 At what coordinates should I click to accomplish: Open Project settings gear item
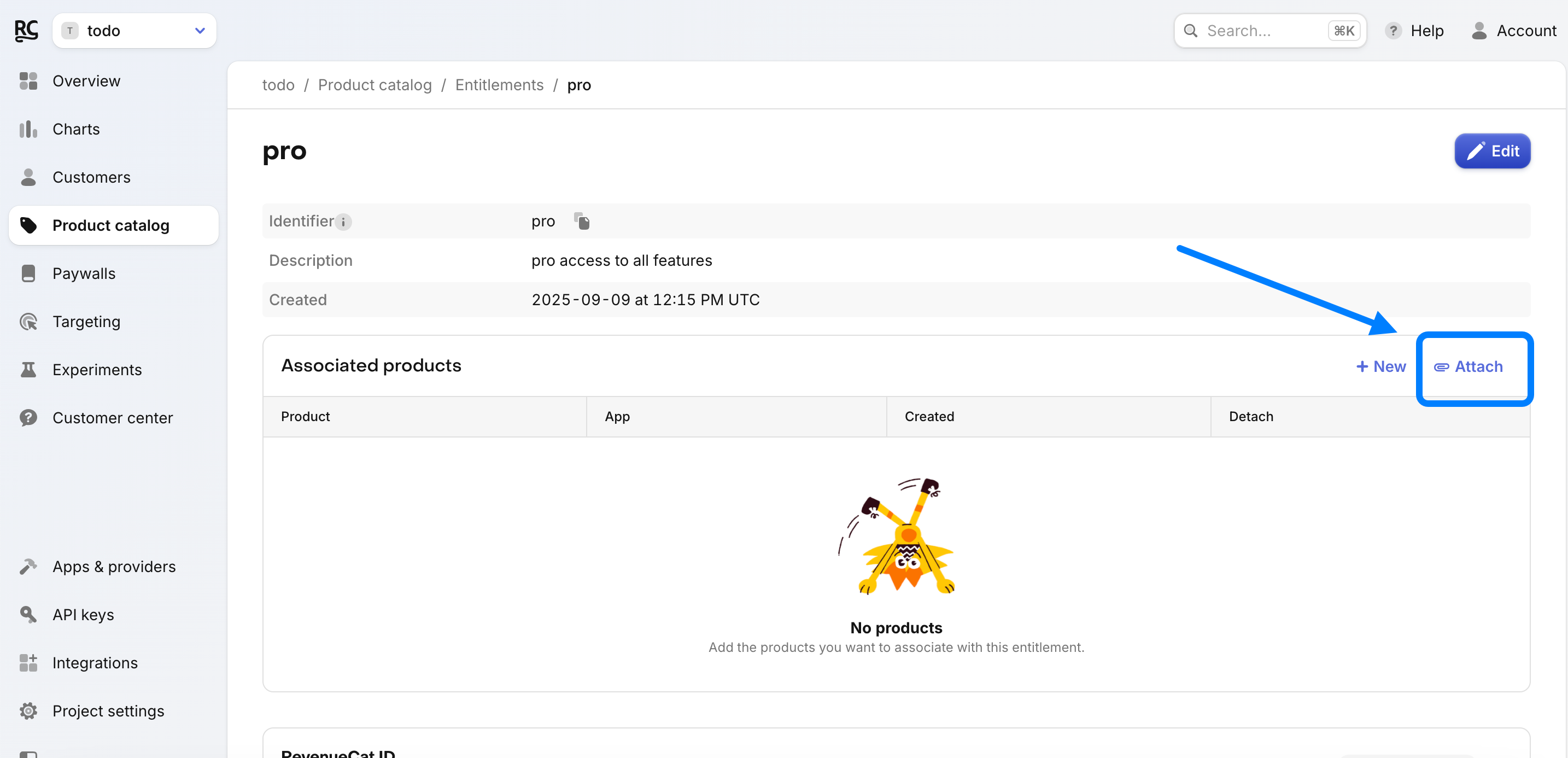(108, 710)
